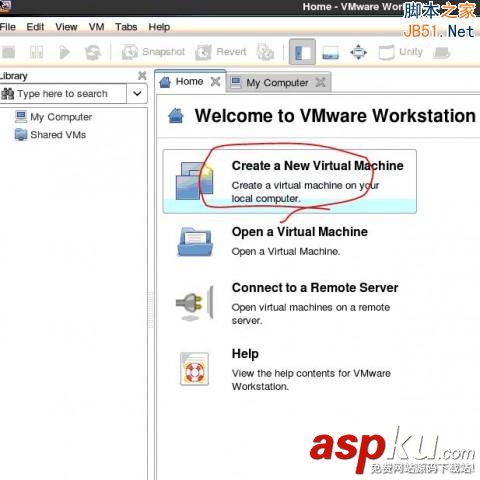480x480 pixels.
Task: Click the new virtual machine icon
Action: tap(194, 181)
